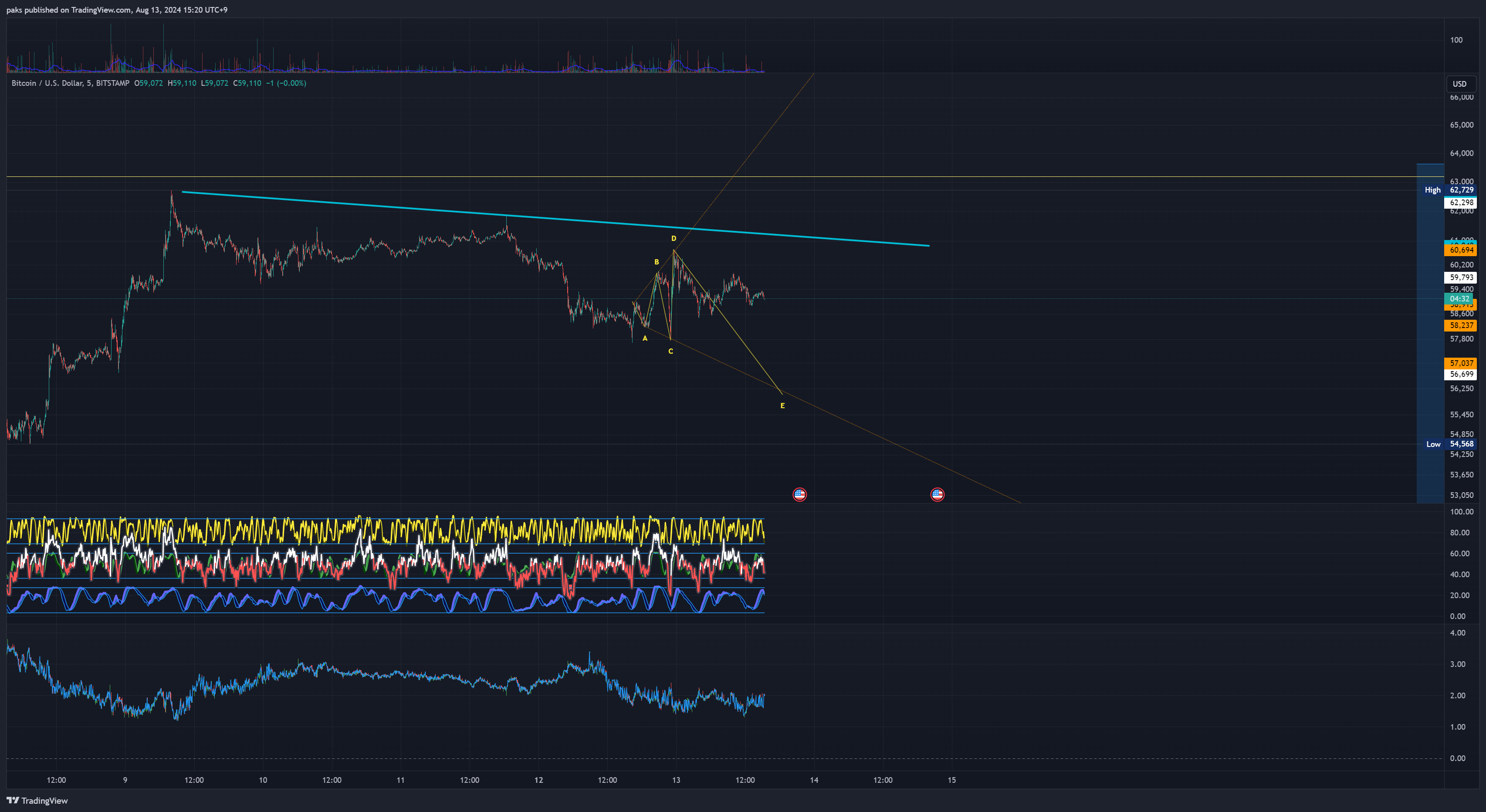Click the 56,250 price axis label
The height and width of the screenshot is (812, 1486).
1461,389
